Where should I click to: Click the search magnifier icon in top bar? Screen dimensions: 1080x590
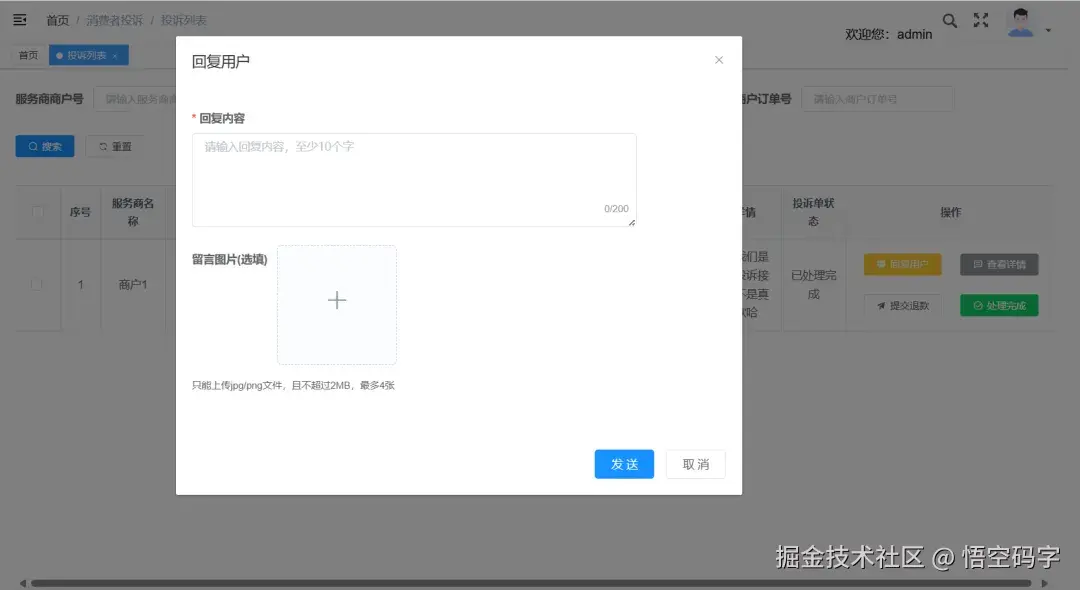pos(949,20)
